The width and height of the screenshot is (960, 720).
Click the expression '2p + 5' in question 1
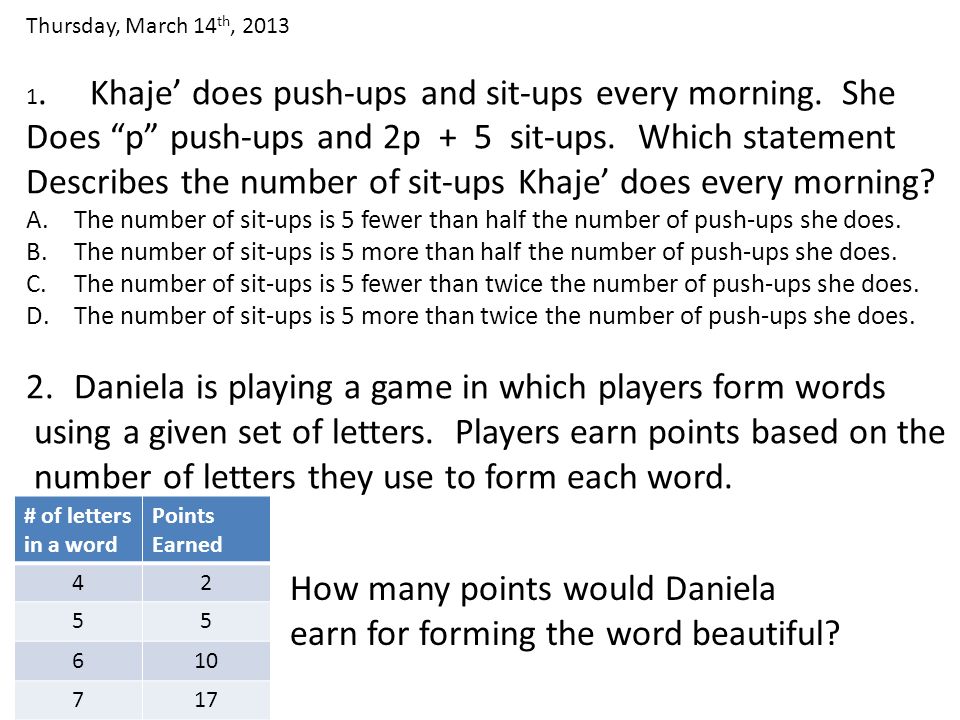pyautogui.click(x=437, y=137)
